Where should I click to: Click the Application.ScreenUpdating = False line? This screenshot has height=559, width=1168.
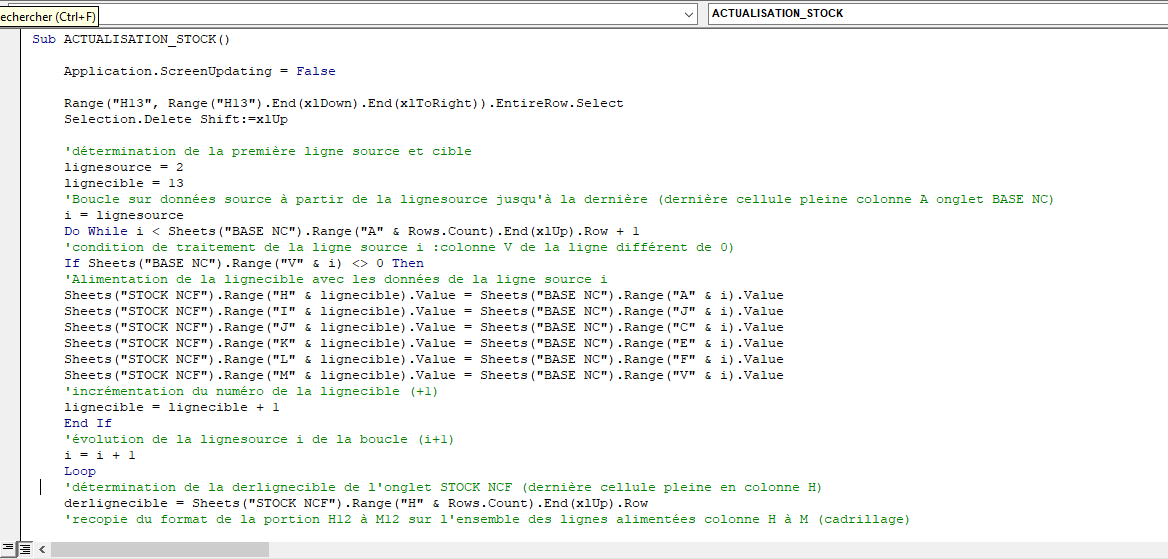(x=200, y=72)
